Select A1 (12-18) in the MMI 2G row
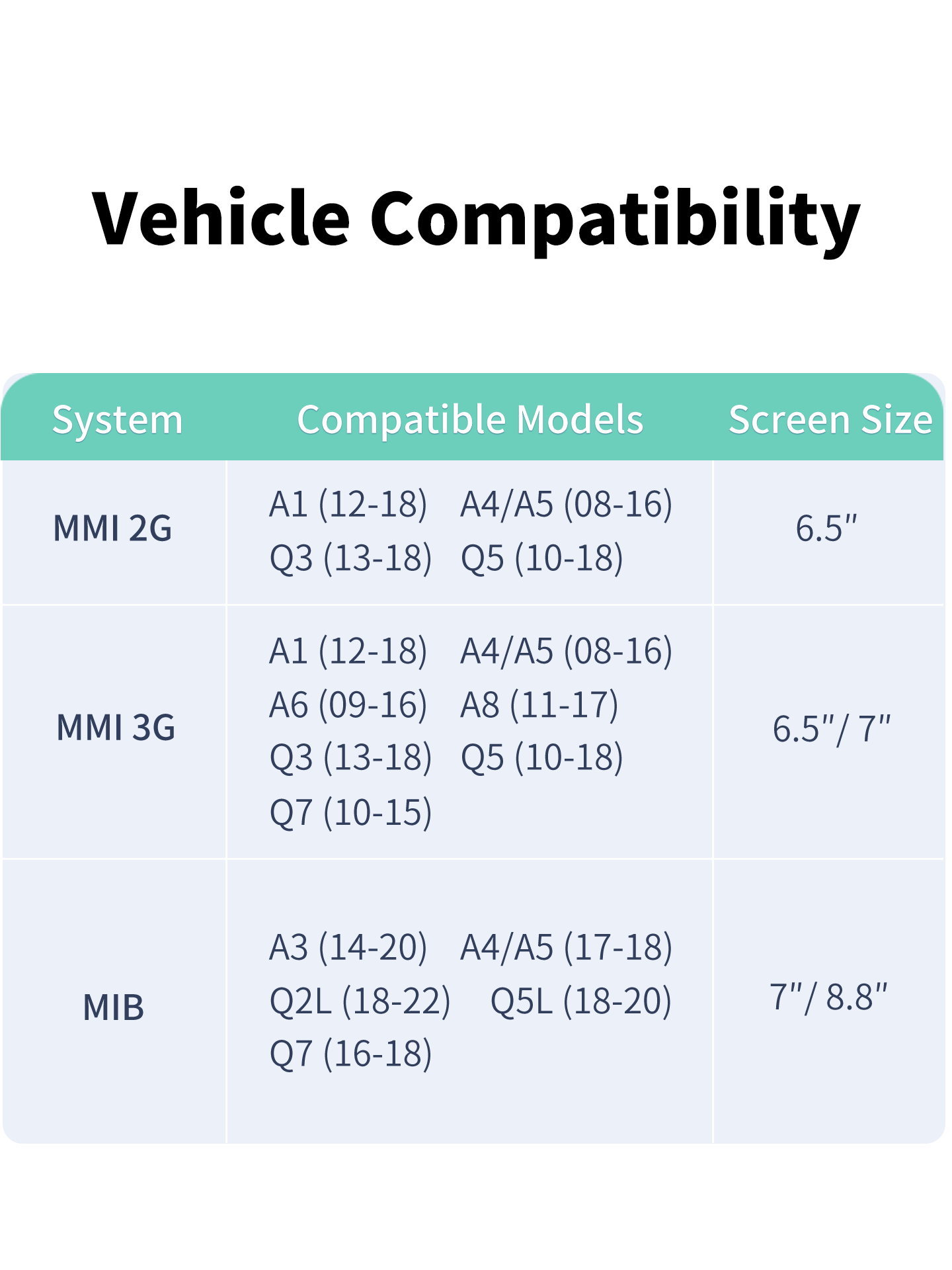 pos(348,505)
